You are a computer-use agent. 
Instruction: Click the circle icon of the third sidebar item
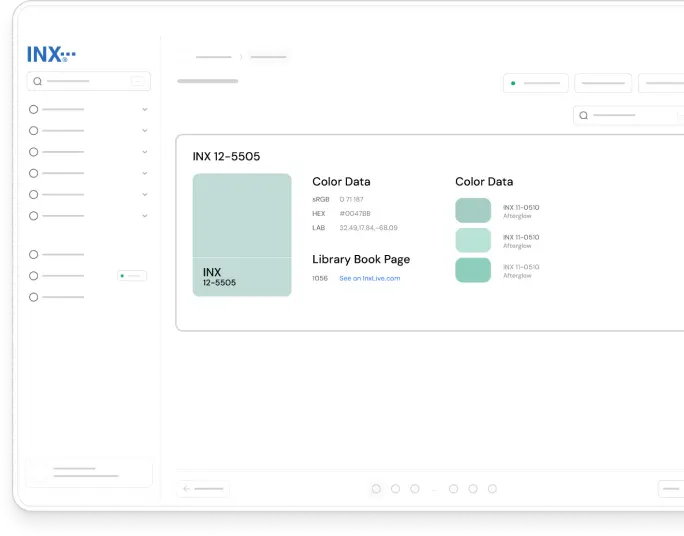pyautogui.click(x=34, y=152)
